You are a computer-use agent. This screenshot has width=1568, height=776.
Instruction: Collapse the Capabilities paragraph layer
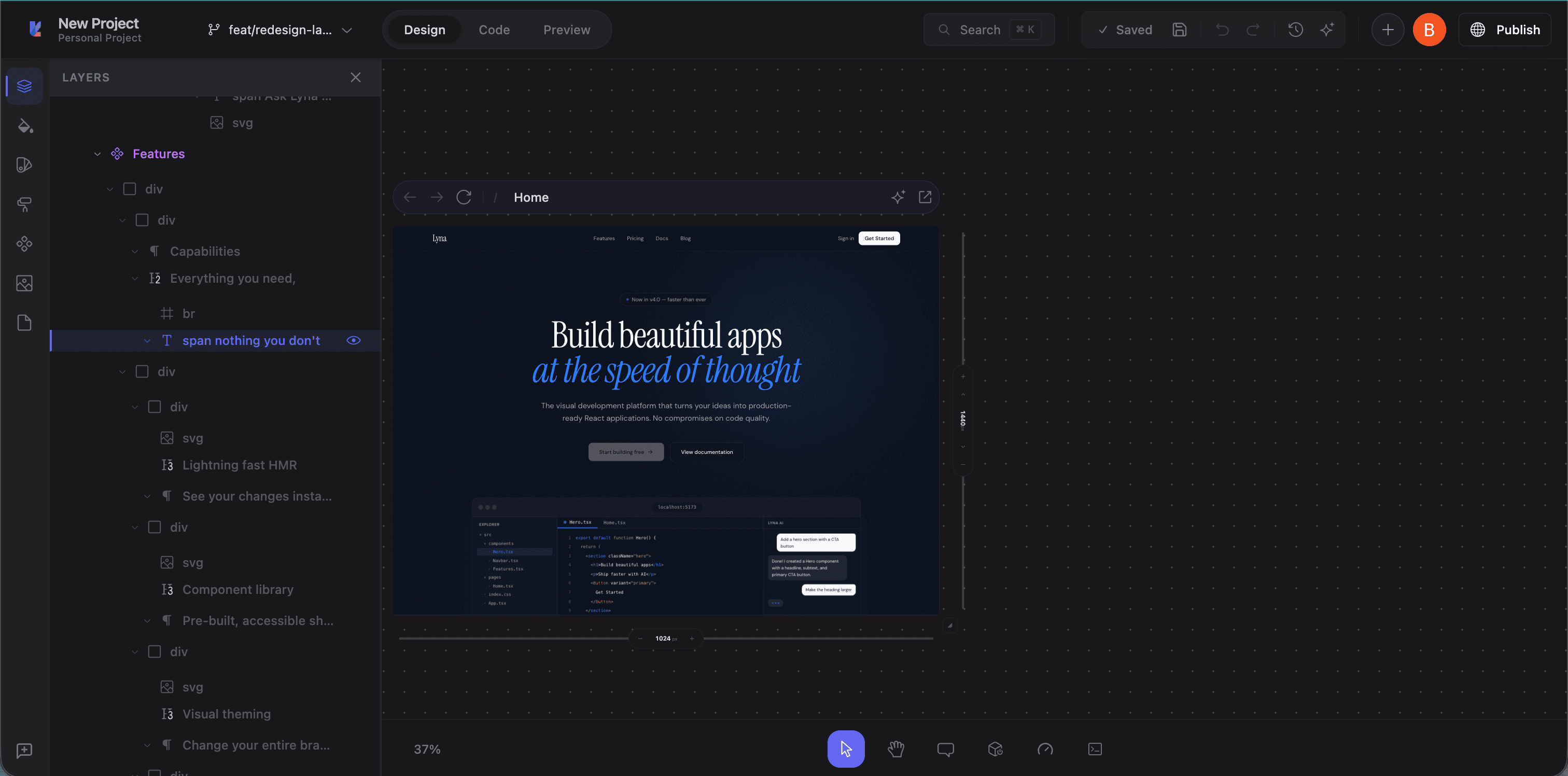[x=135, y=252]
